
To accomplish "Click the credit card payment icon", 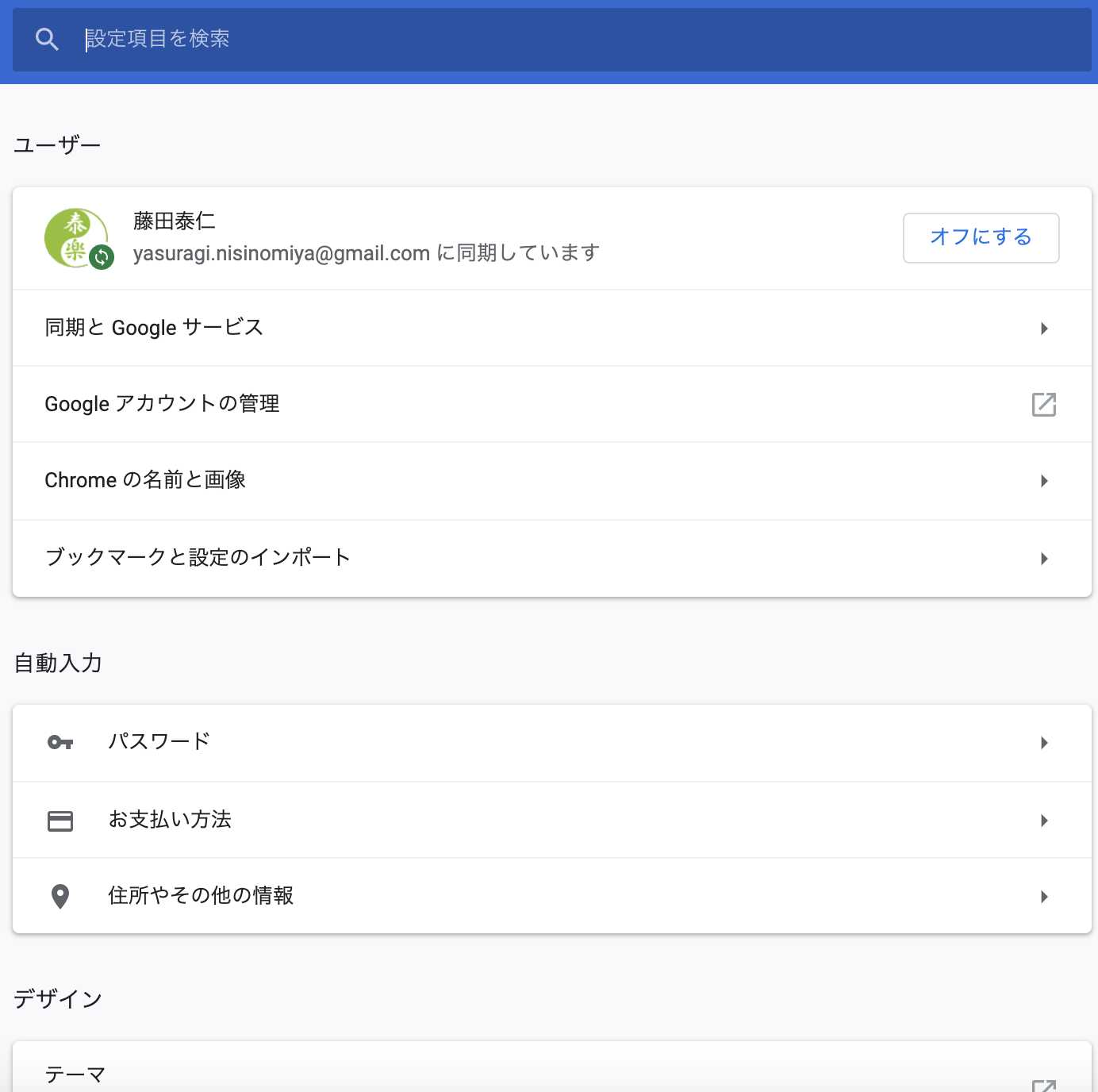I will click(x=60, y=821).
